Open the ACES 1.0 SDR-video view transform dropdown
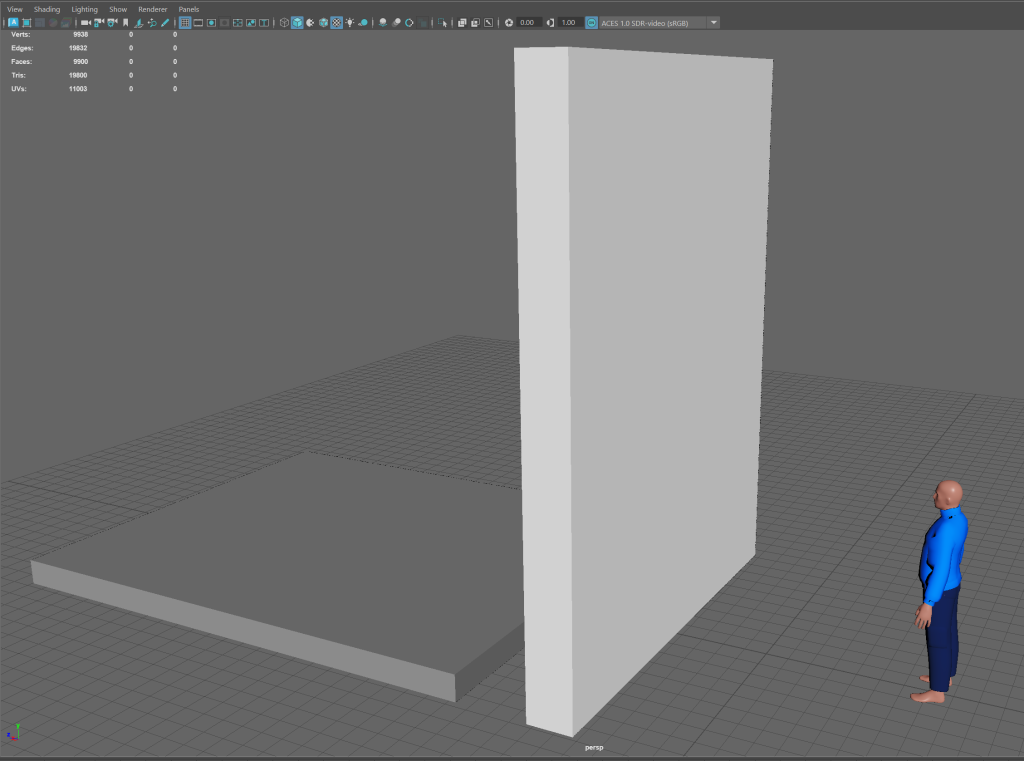This screenshot has height=761, width=1024. tap(714, 22)
